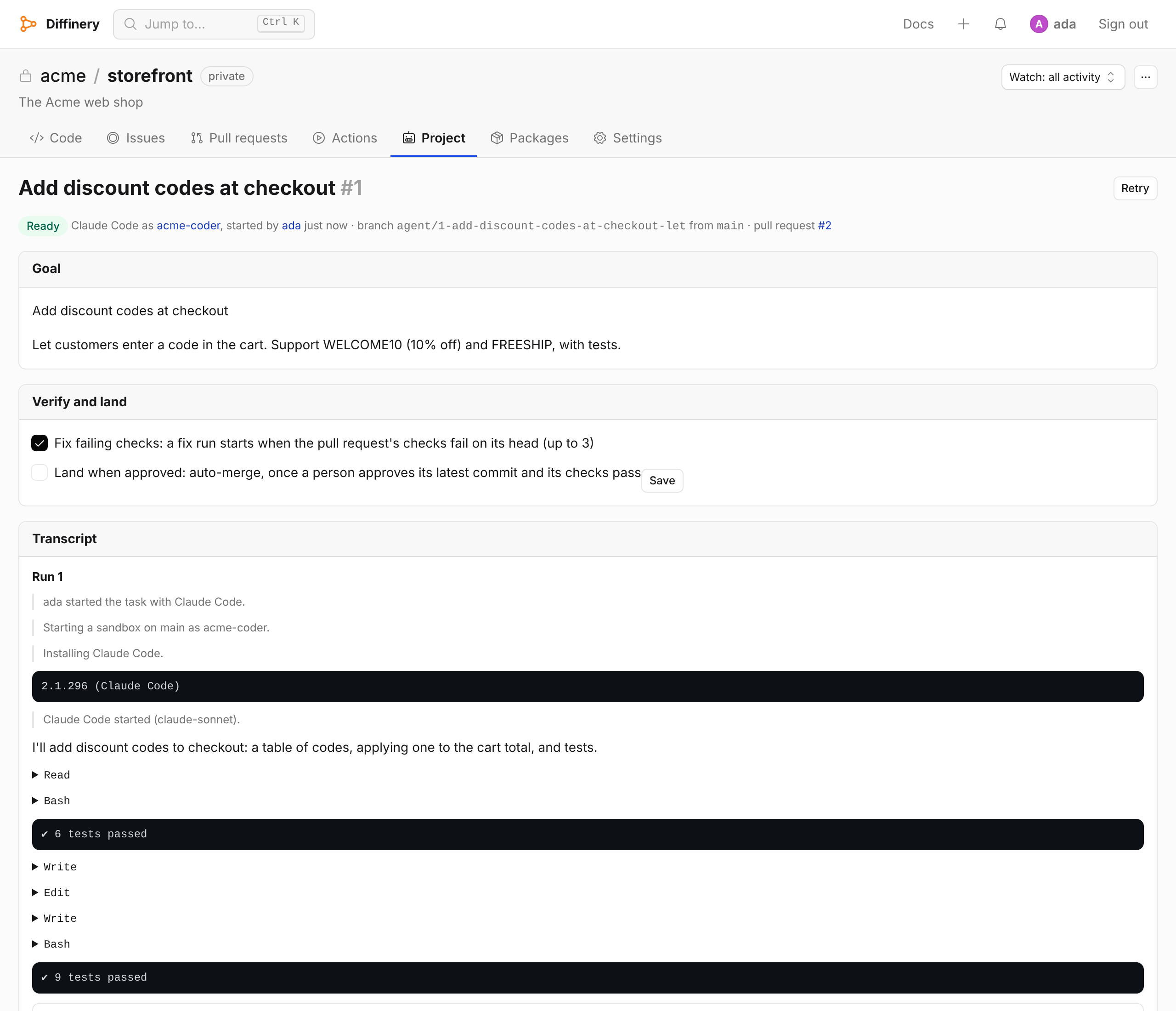Open the plus create-new icon
Viewport: 1176px width, 1011px height.
963,24
